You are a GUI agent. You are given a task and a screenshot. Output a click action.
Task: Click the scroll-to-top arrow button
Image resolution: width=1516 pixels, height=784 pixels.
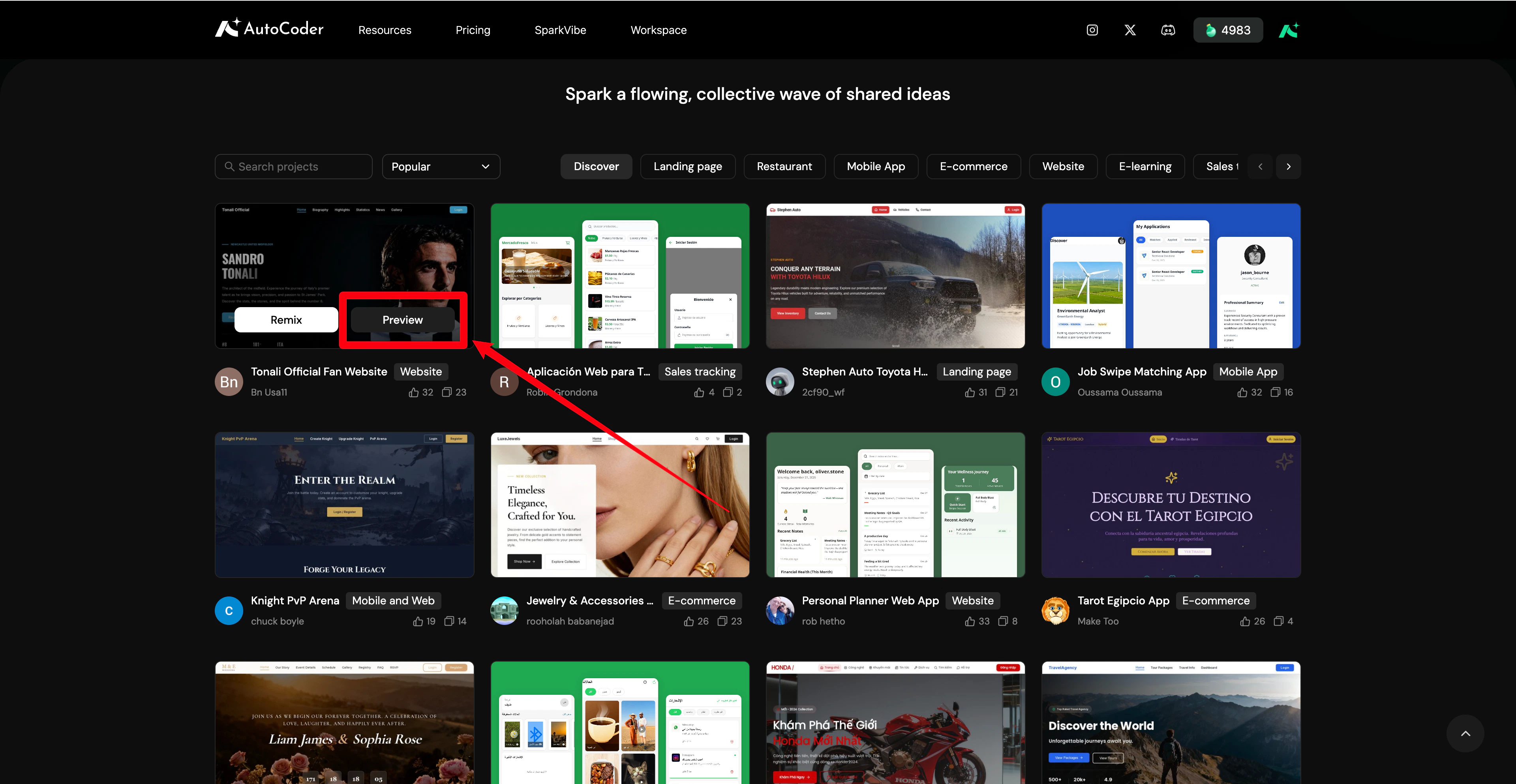(1465, 733)
